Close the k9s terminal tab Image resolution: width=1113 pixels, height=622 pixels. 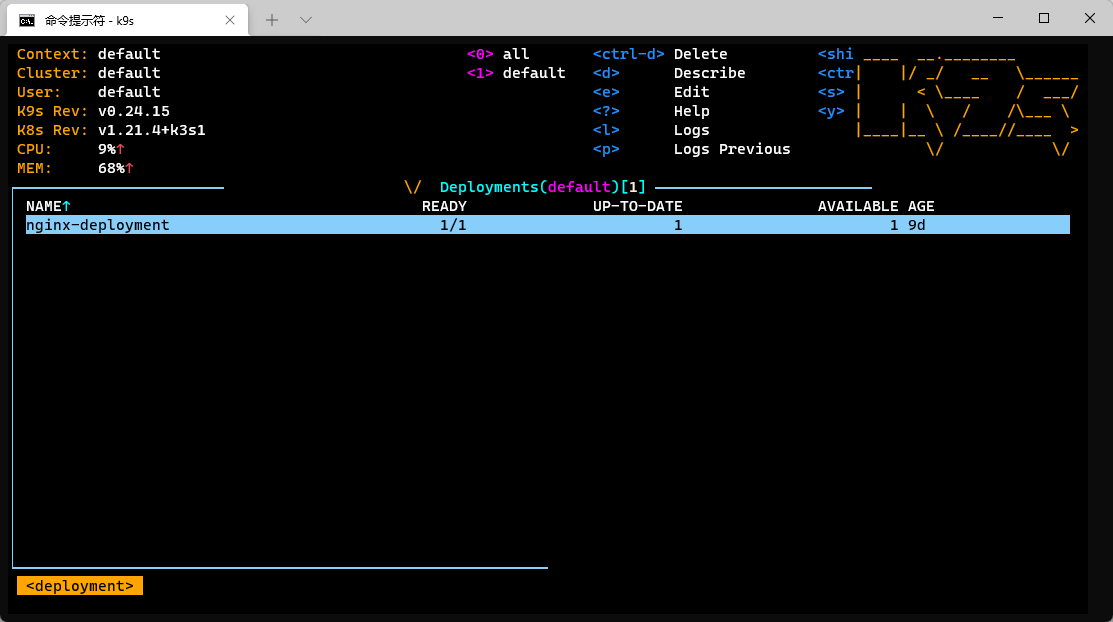click(231, 19)
